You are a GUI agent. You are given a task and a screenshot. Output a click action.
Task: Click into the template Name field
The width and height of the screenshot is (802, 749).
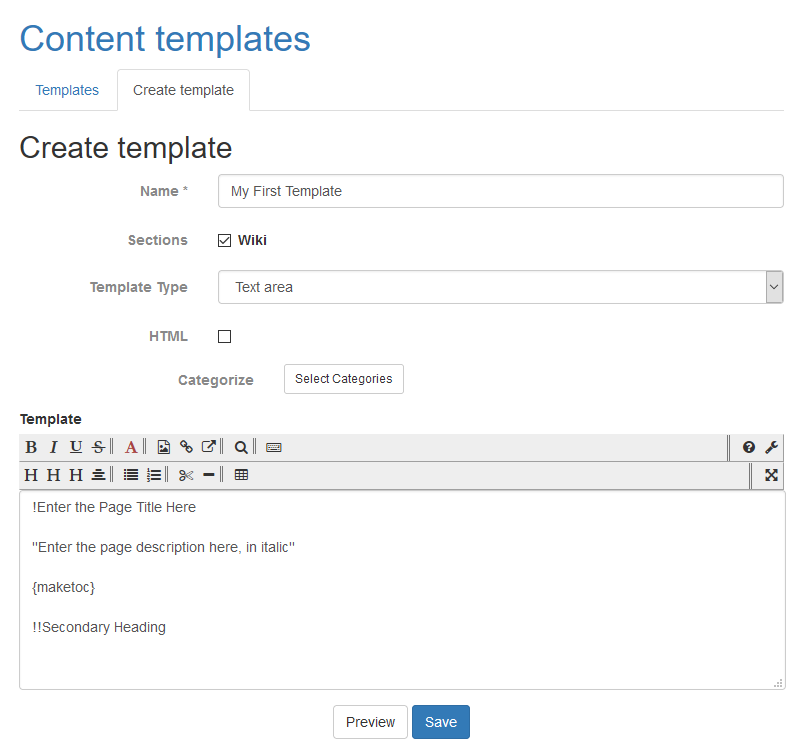500,191
